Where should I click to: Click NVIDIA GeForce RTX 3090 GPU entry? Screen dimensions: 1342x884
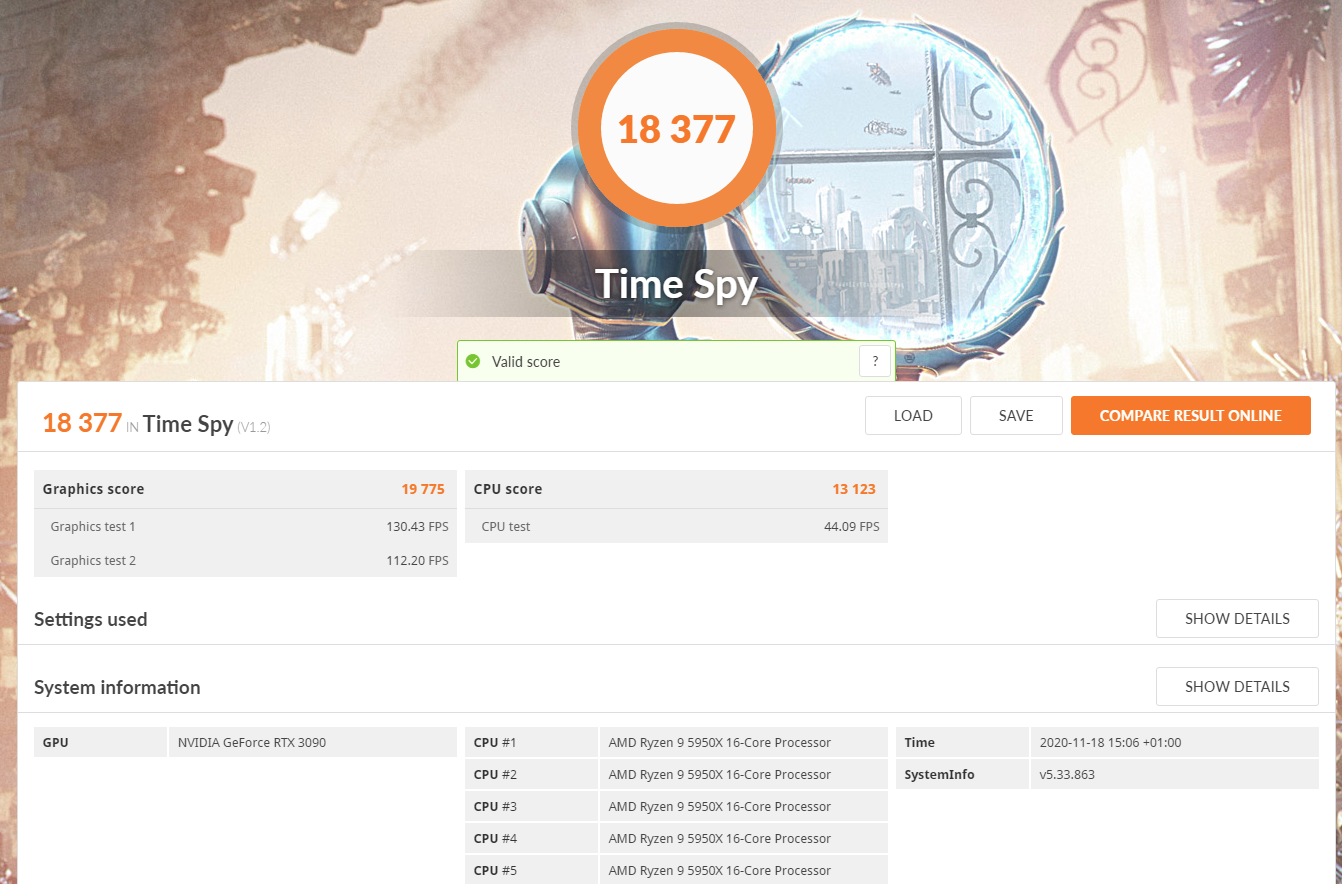click(x=252, y=743)
